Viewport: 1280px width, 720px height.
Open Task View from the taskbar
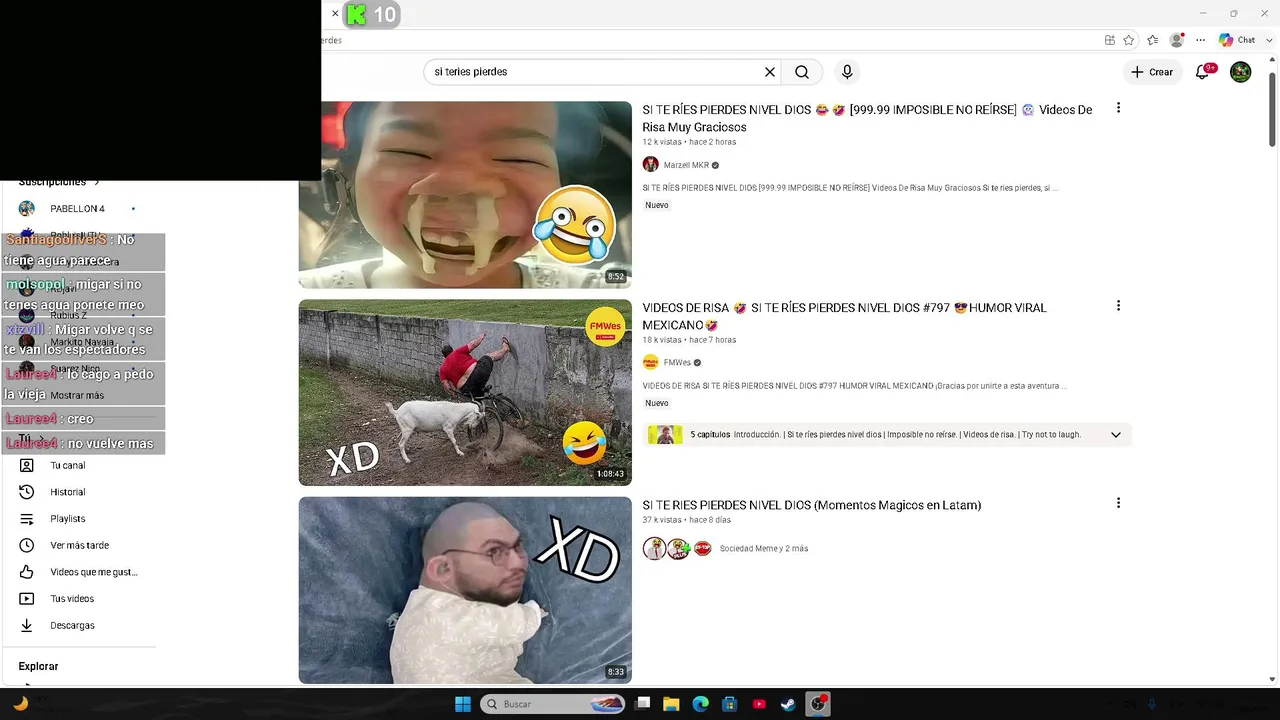pos(642,704)
